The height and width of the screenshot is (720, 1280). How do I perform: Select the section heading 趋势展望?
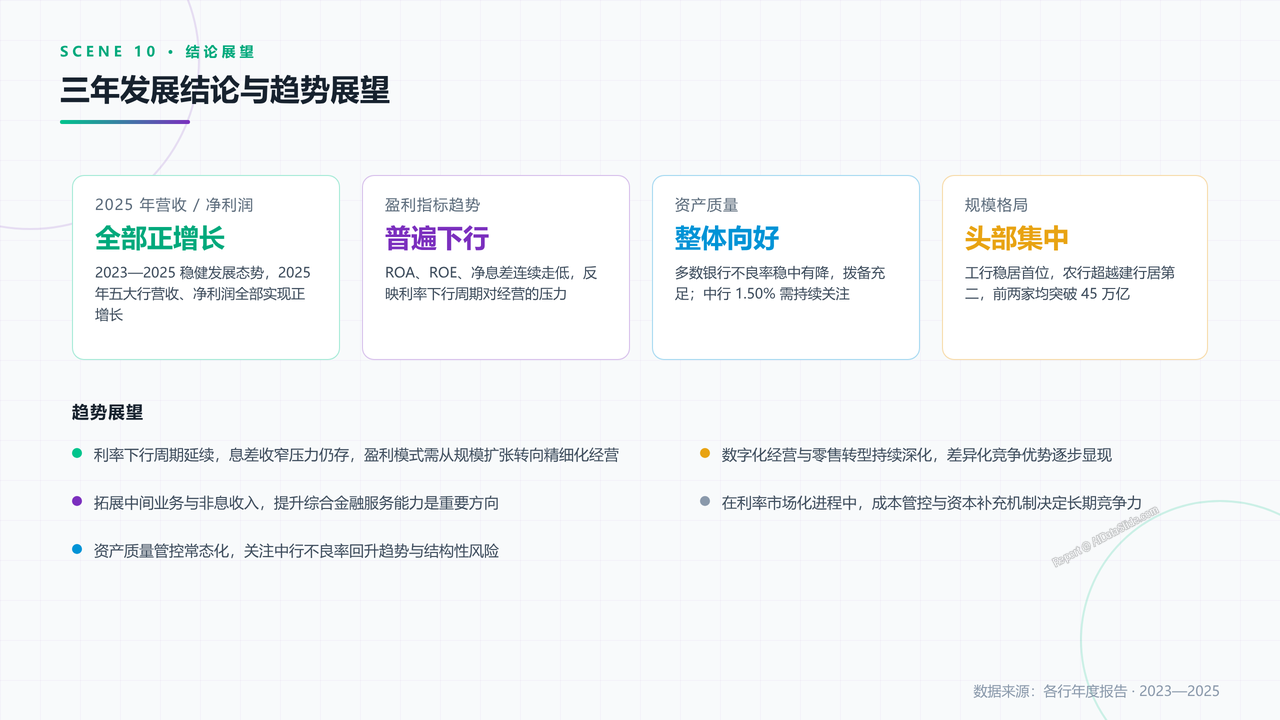point(107,412)
